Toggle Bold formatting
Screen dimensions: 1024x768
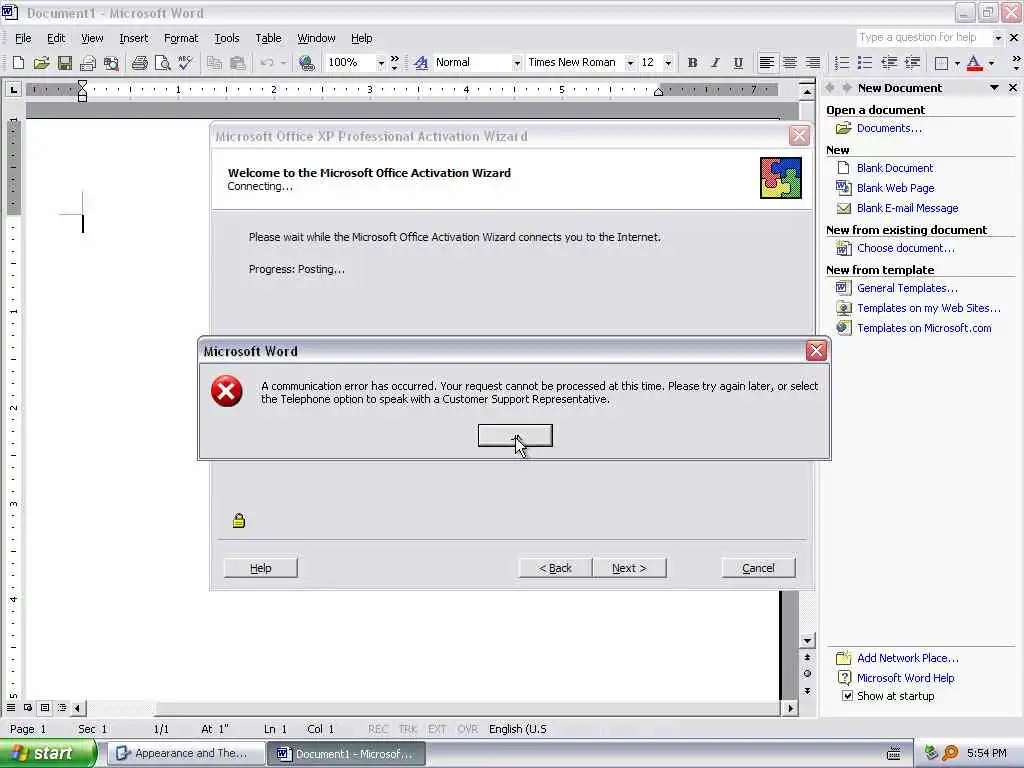click(x=692, y=63)
